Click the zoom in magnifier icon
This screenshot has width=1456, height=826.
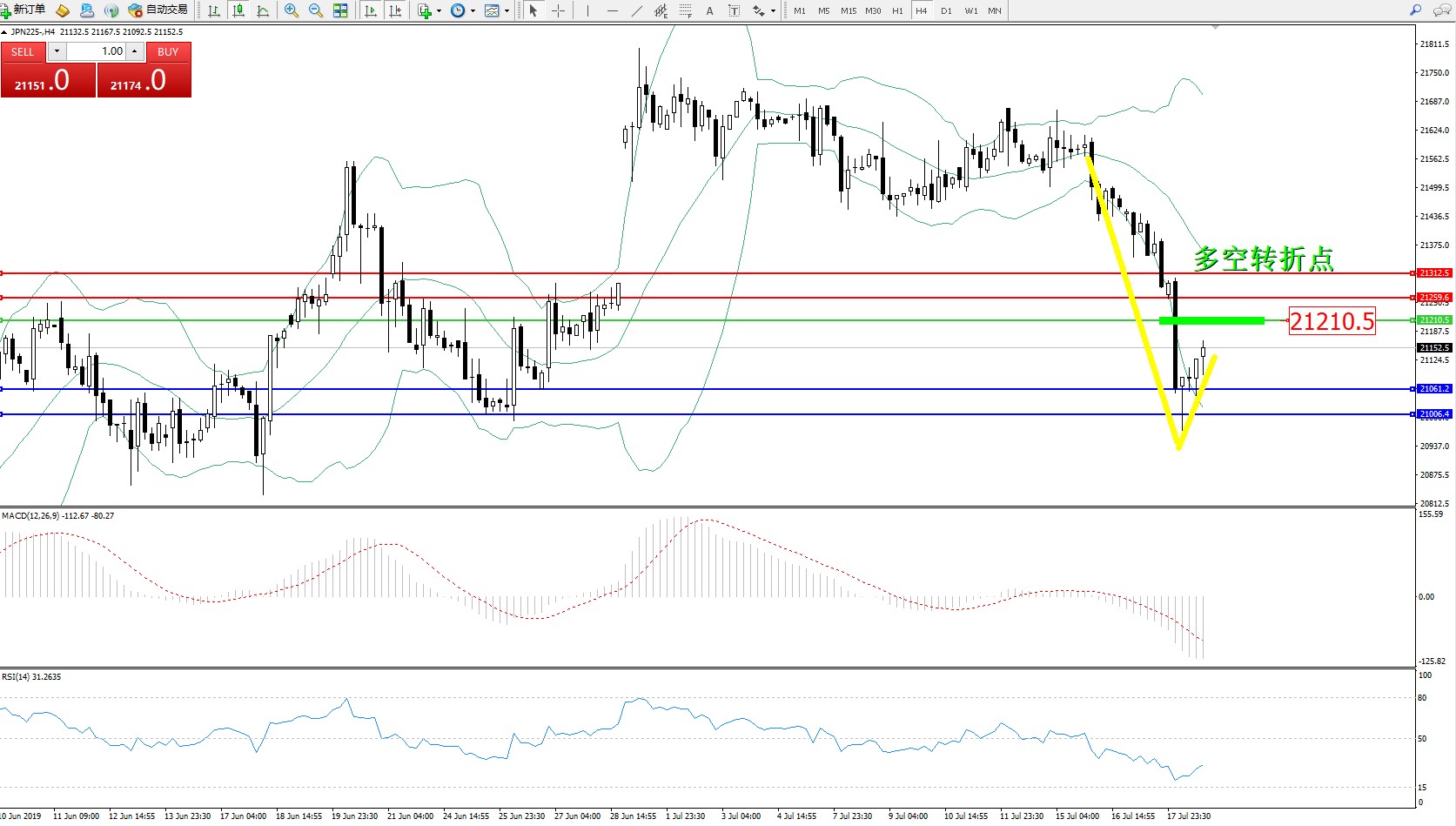292,10
